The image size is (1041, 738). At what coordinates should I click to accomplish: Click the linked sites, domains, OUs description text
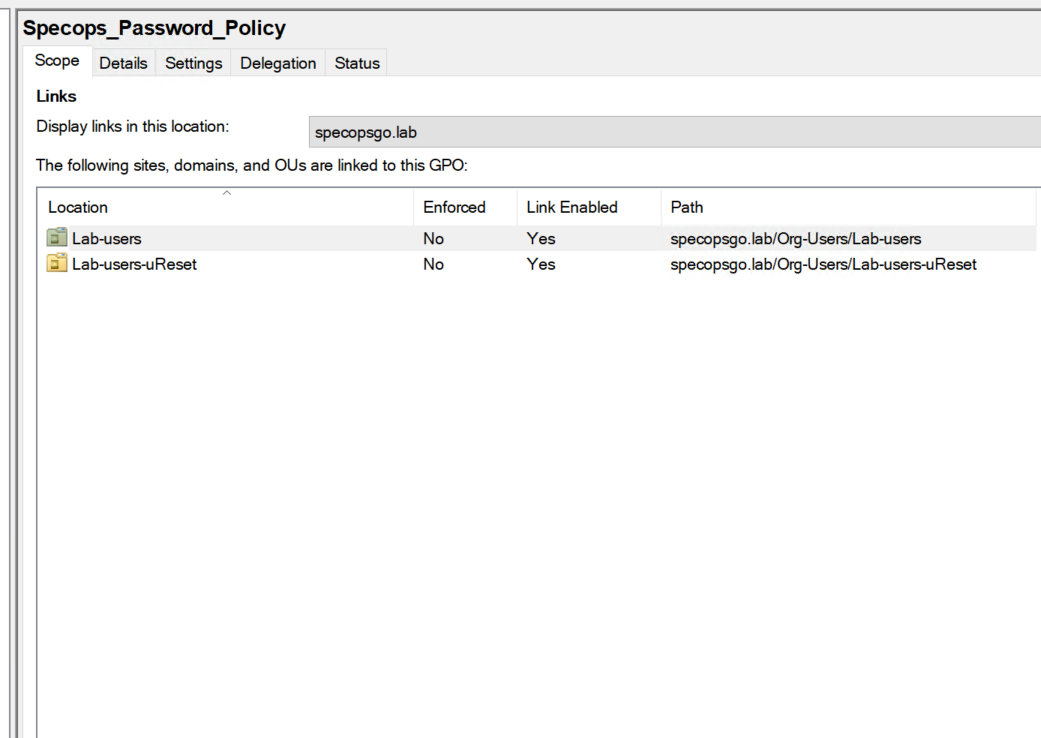pos(252,165)
